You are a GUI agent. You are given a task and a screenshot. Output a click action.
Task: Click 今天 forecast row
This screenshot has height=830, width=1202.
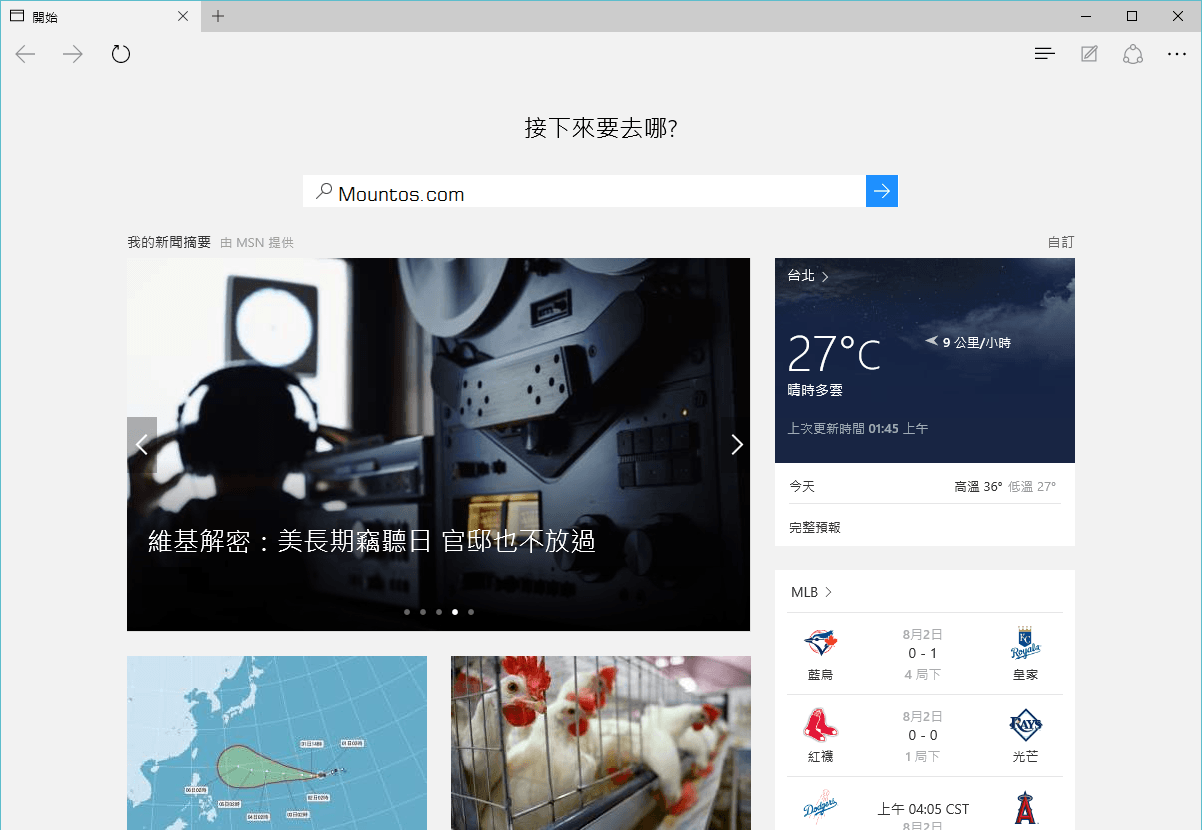pos(925,486)
